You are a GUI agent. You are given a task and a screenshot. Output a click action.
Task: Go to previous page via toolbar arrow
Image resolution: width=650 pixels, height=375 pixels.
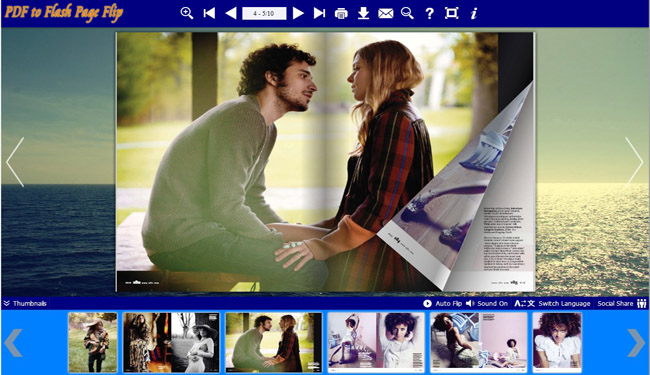coord(231,13)
